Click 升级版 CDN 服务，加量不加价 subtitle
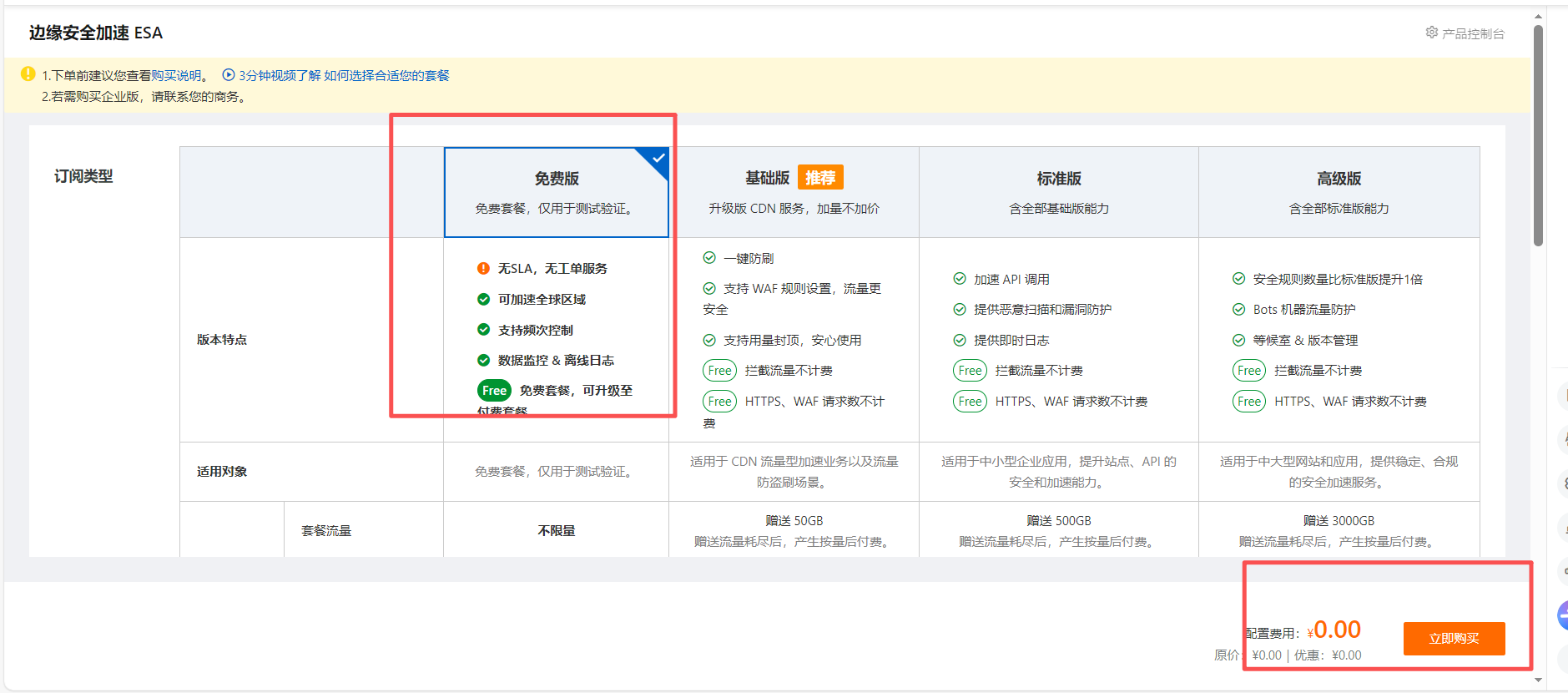 tap(794, 209)
